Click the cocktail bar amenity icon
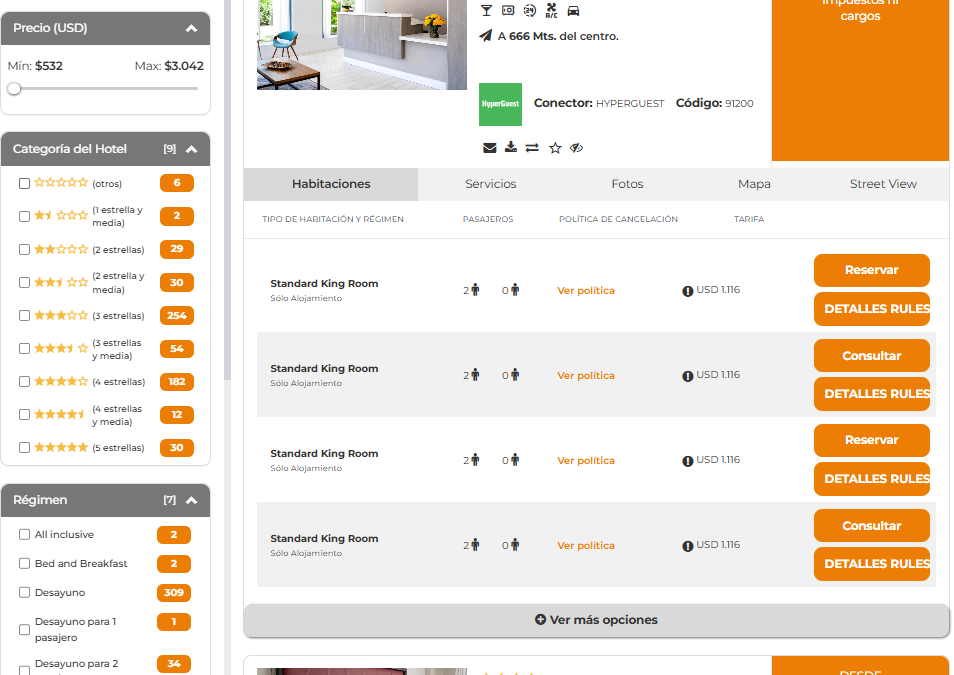 [486, 11]
